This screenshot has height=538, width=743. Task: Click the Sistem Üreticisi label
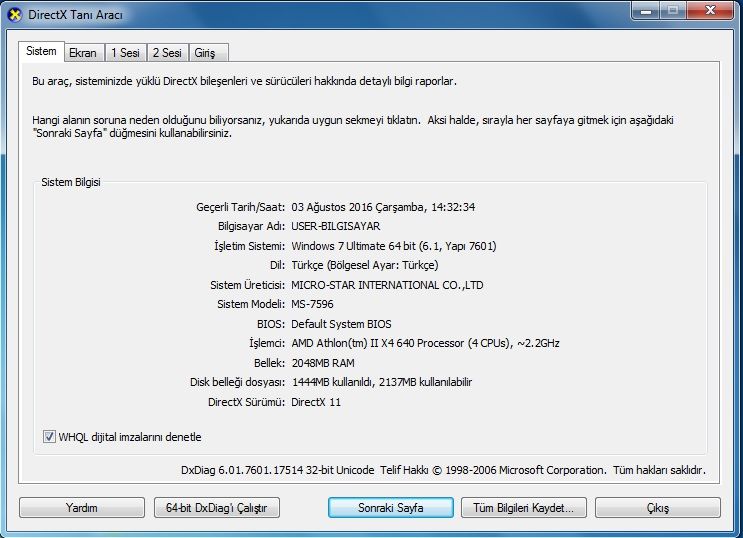click(248, 285)
